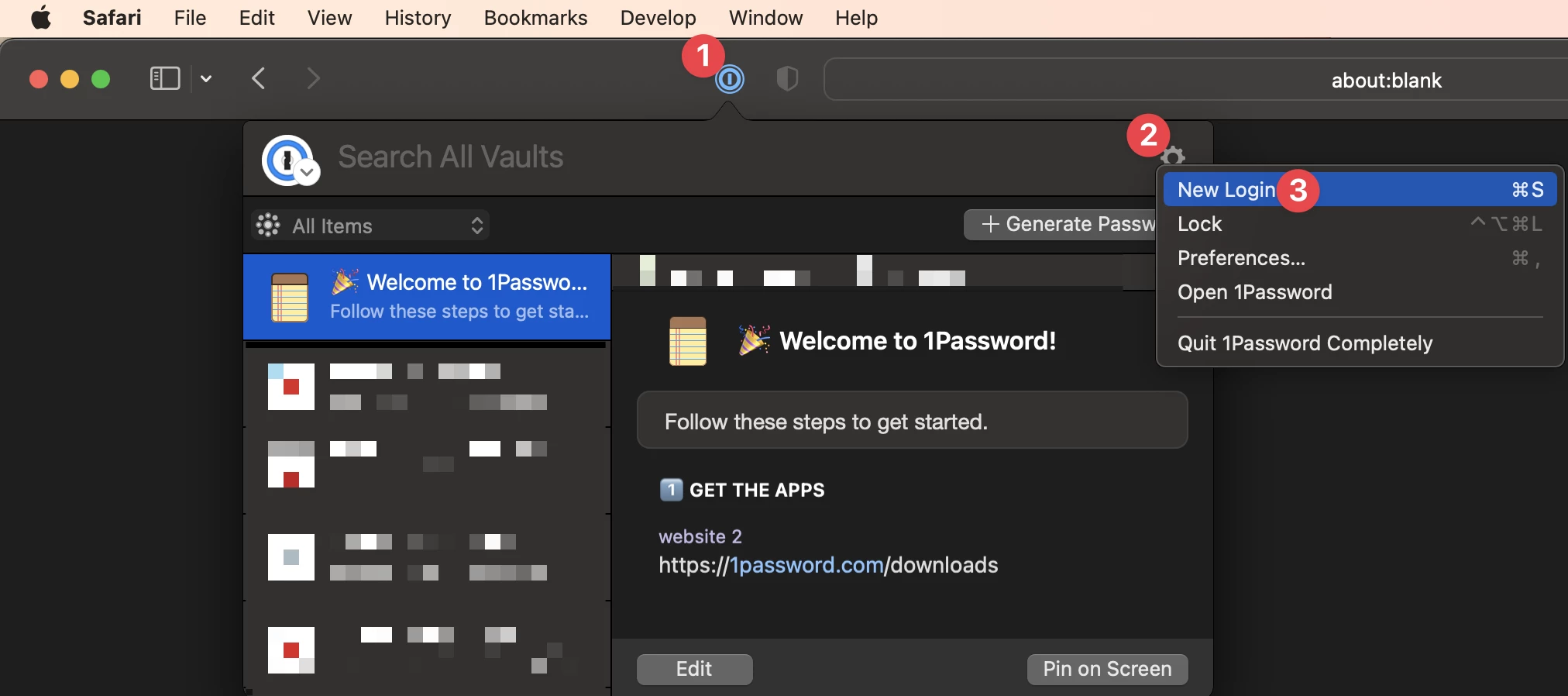Click the notepad icon in the selected list row
Viewport: 1568px width, 696px height.
click(290, 297)
